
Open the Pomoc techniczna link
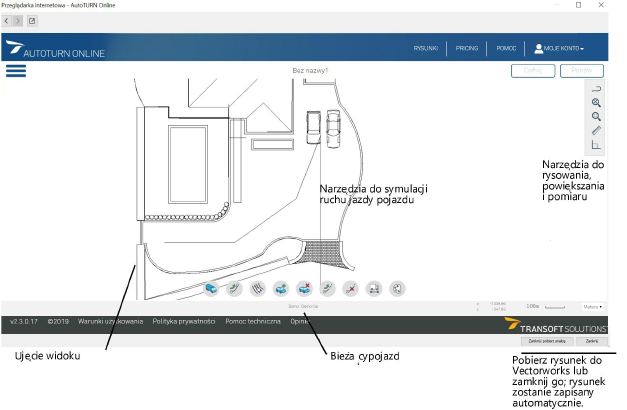[x=253, y=321]
